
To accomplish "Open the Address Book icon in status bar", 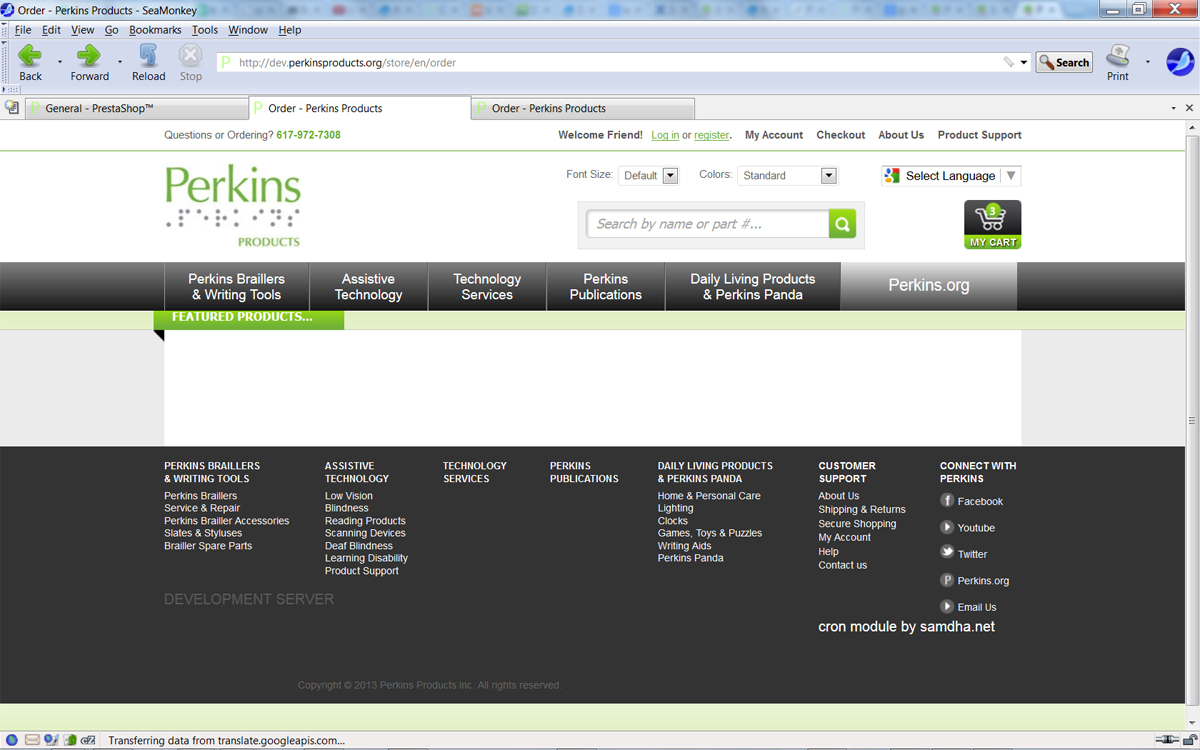I will (x=70, y=740).
